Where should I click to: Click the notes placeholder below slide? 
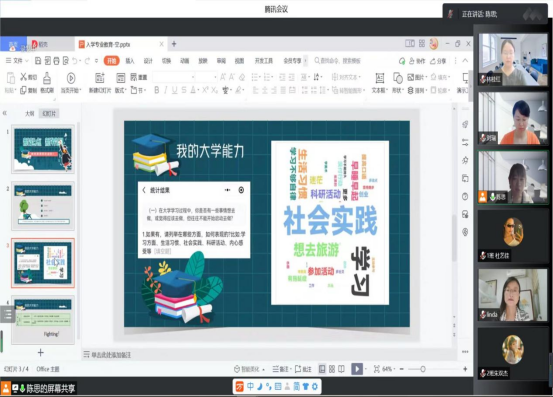tap(111, 355)
